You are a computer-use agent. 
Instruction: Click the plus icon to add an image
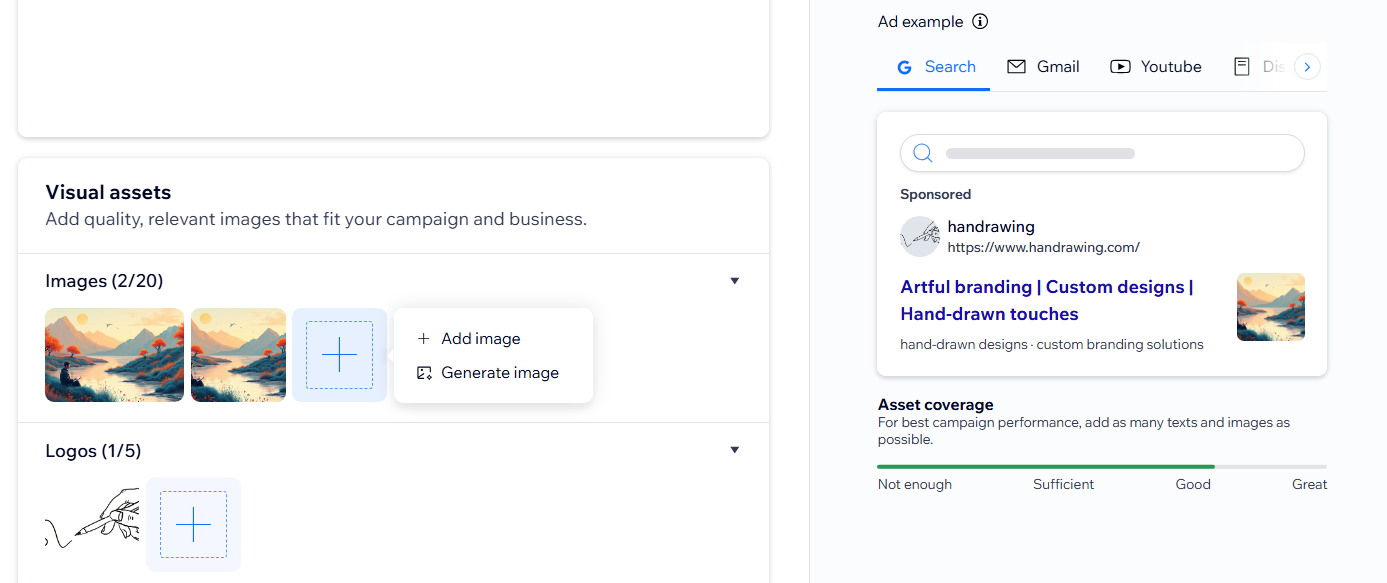click(x=339, y=355)
